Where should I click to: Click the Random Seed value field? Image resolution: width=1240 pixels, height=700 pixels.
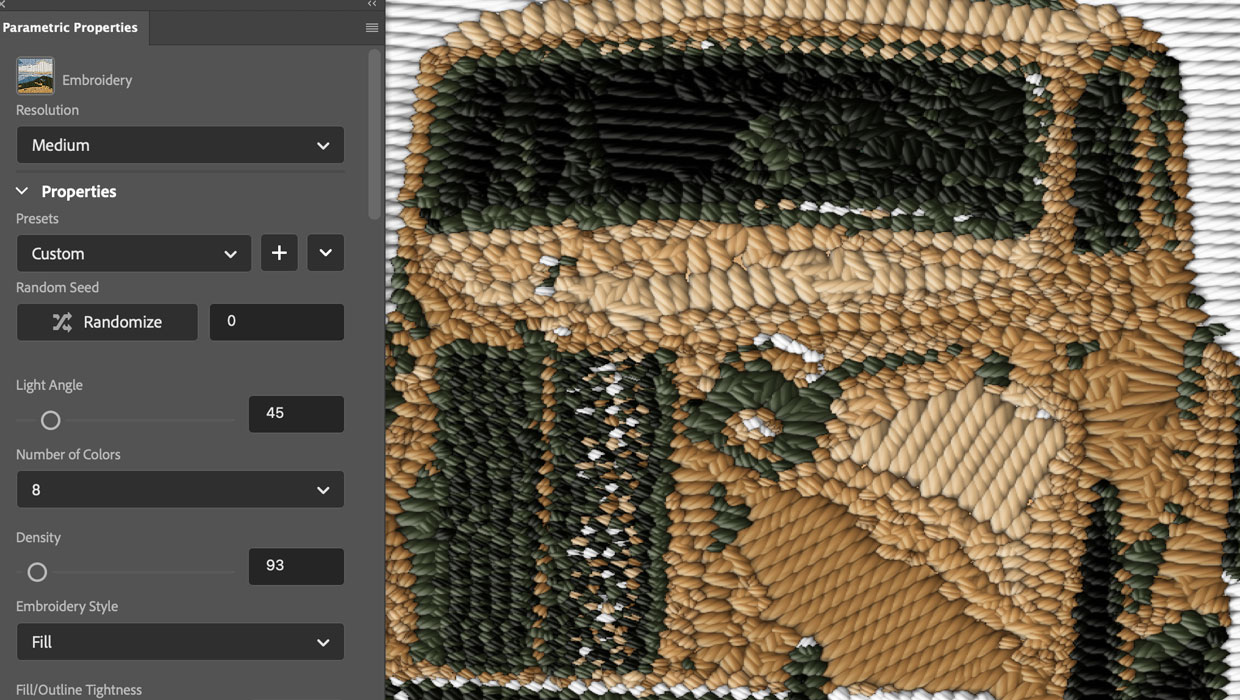pyautogui.click(x=277, y=321)
